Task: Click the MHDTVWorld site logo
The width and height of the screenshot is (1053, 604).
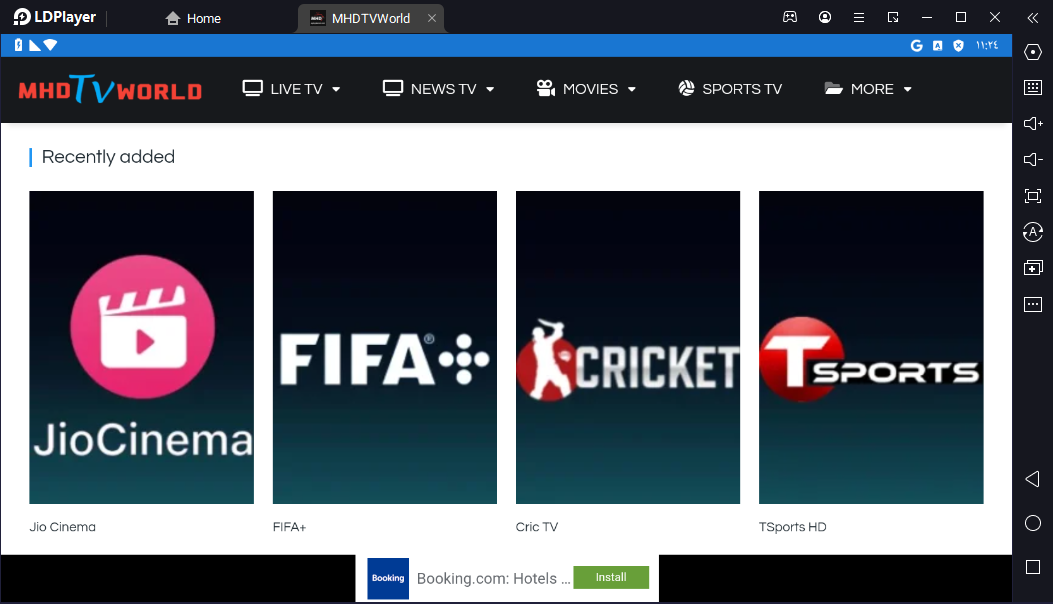Action: [110, 89]
